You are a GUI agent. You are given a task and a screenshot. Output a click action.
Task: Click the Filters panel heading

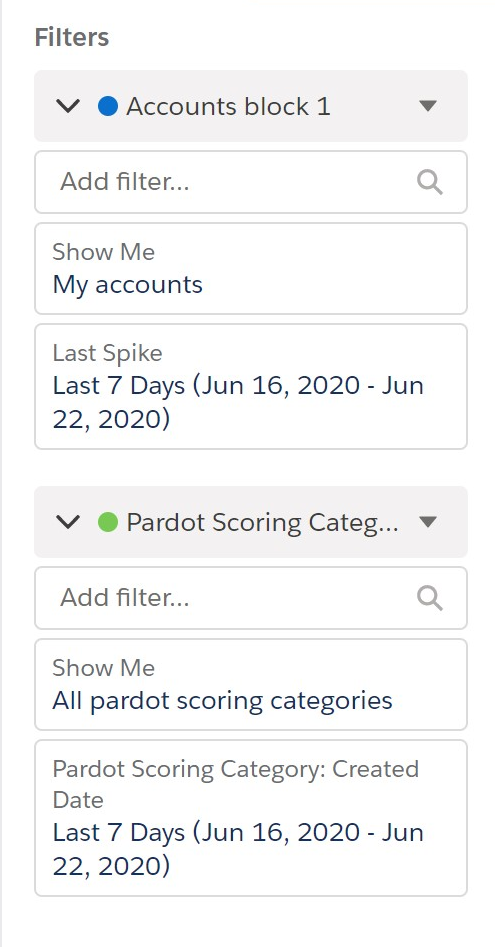72,37
